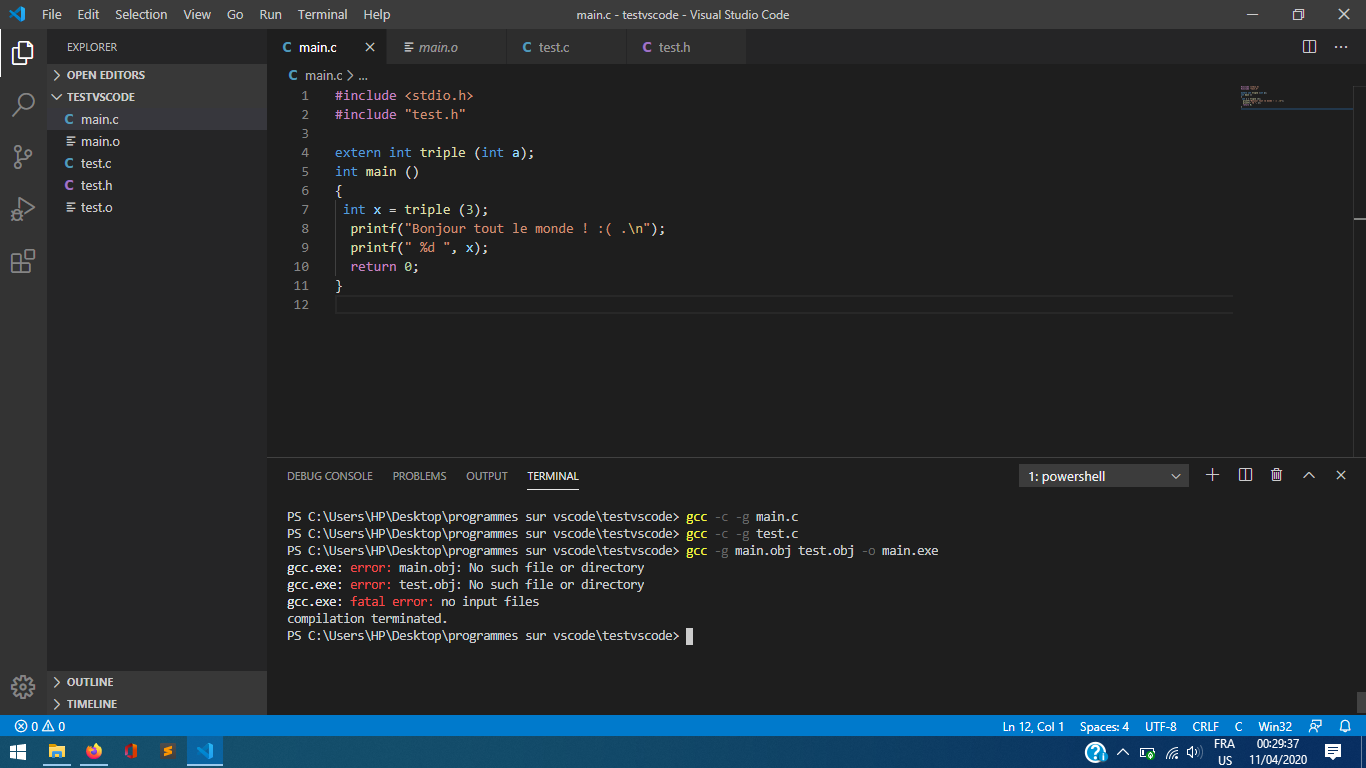
Task: Kill the terminal using the trash icon
Action: 1276,475
